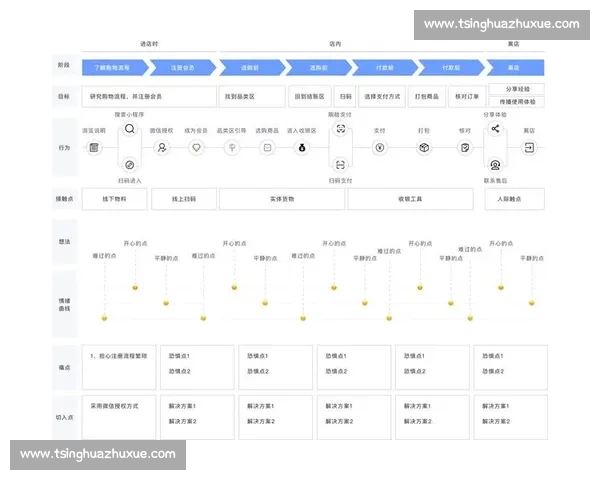This screenshot has width=600, height=480.
Task: Select the 扫码 goal box
Action: click(x=346, y=96)
